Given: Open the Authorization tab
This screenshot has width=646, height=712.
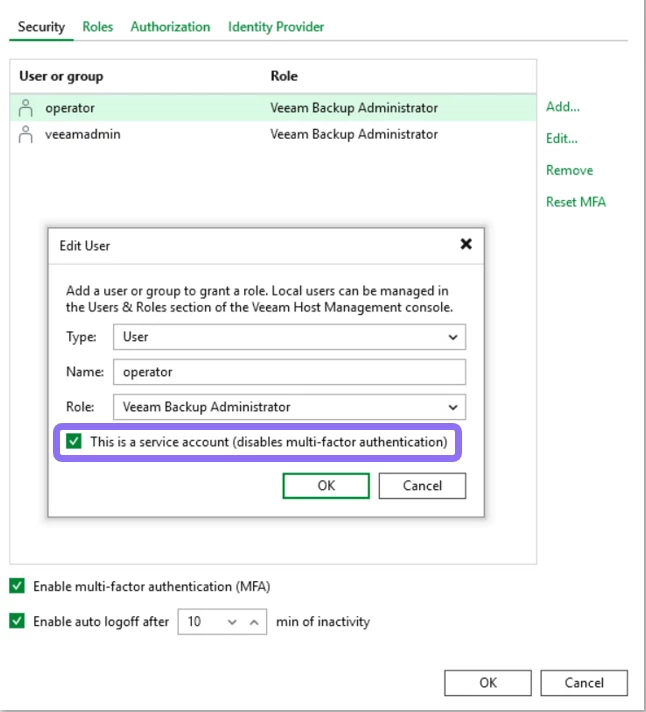Looking at the screenshot, I should pyautogui.click(x=170, y=27).
